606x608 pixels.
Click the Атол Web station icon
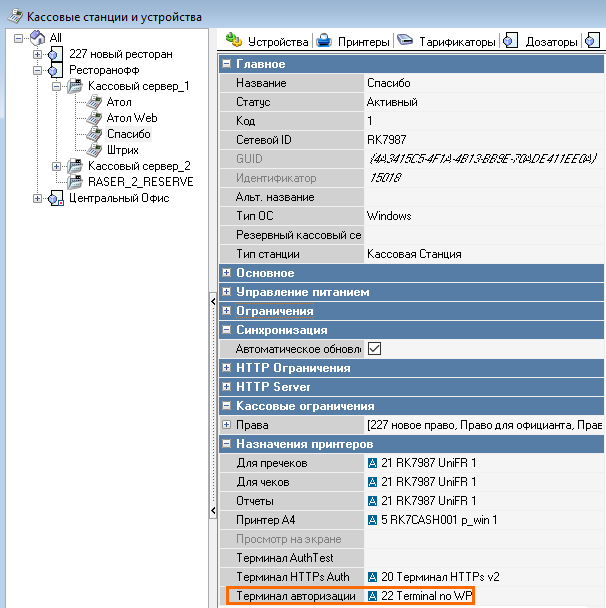[x=94, y=118]
